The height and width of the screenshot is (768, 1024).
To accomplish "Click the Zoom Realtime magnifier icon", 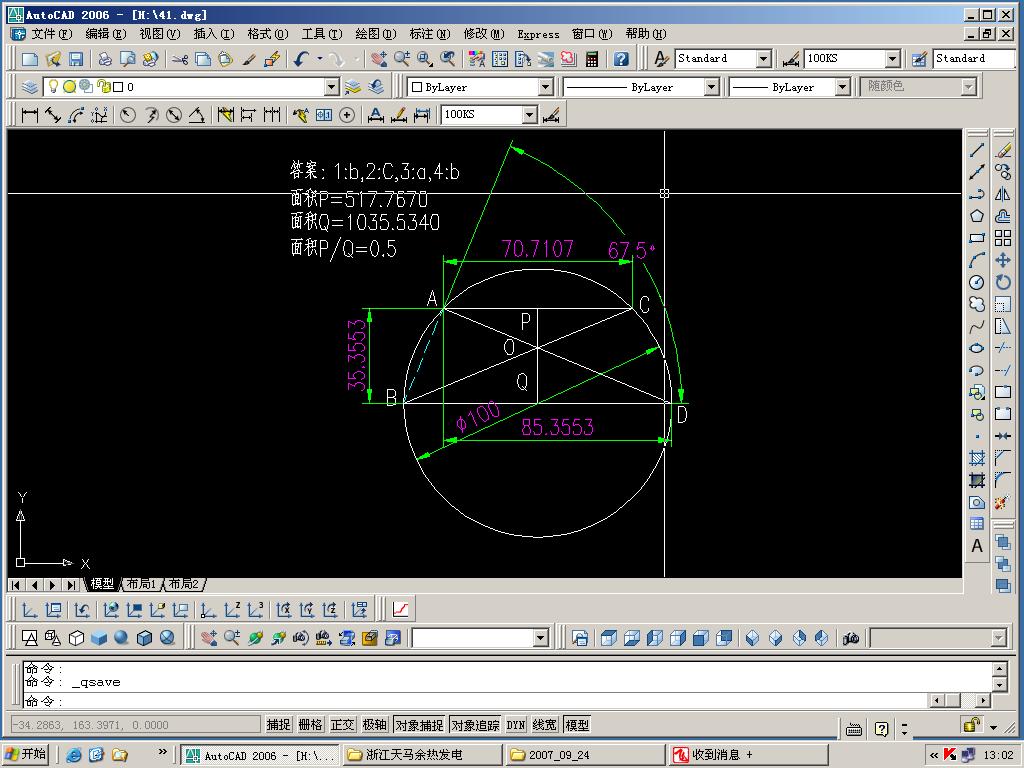I will click(401, 59).
